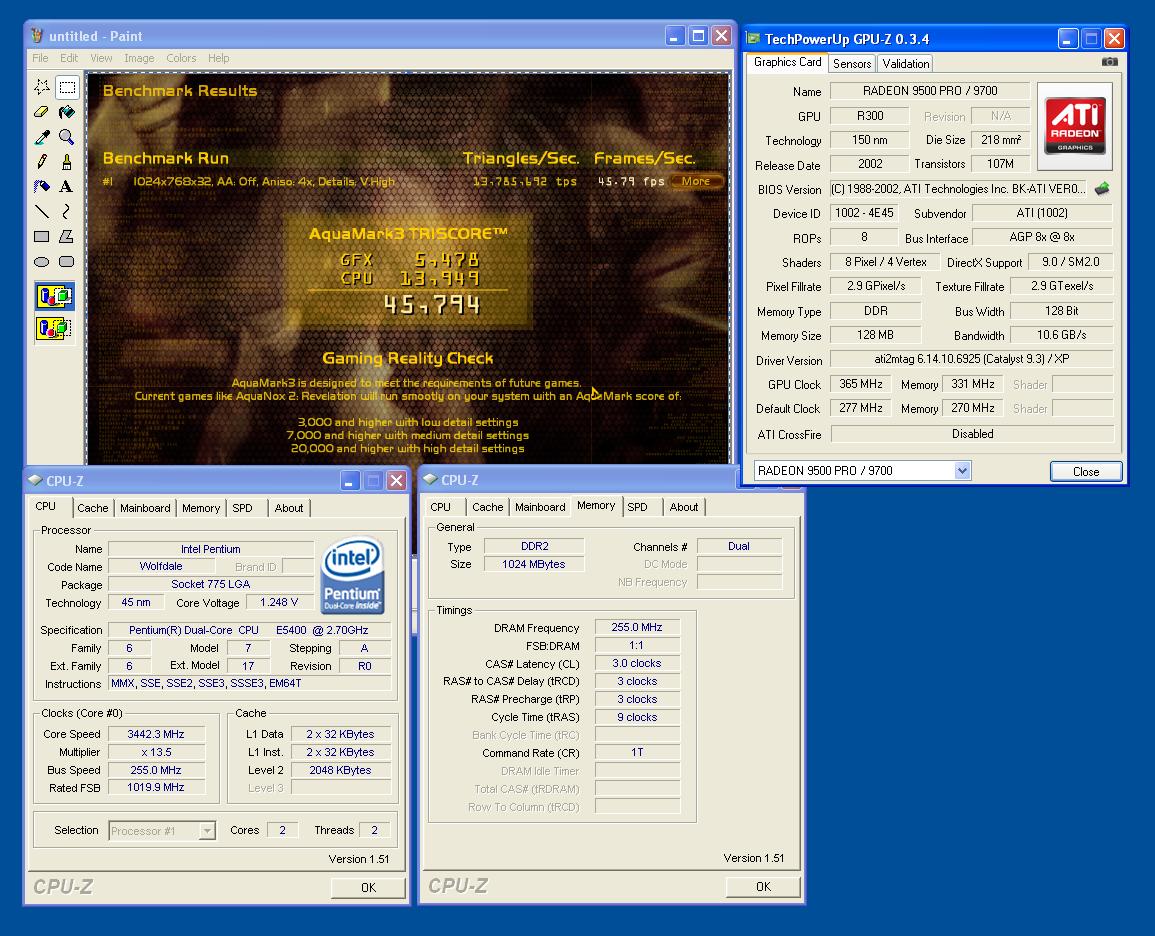Choose the Eraser tool in Paint

pyautogui.click(x=42, y=112)
